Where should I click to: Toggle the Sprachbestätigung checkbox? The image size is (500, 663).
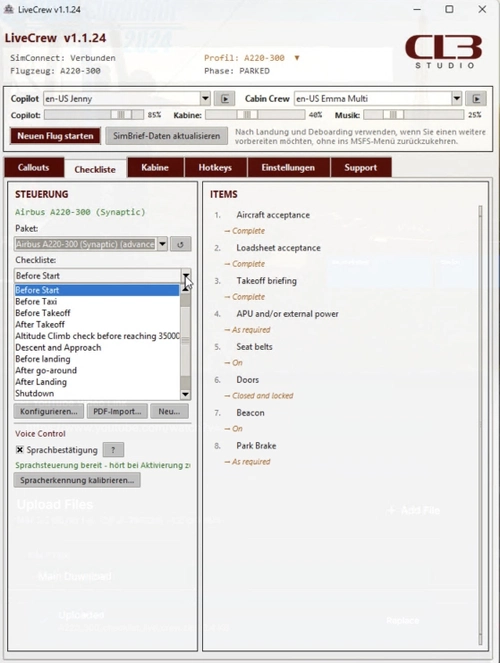click(19, 450)
